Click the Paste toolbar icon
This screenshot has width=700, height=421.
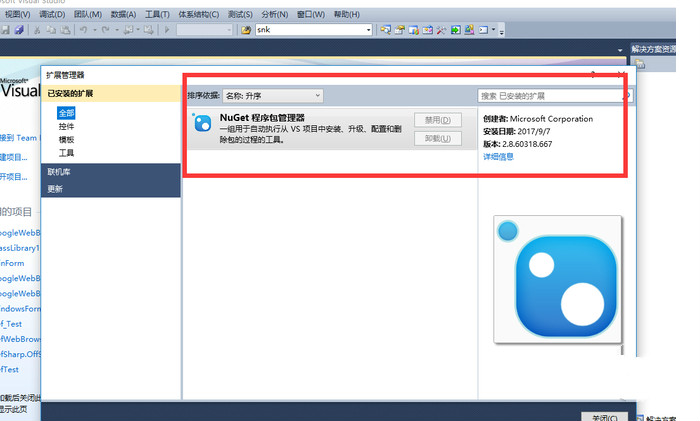click(x=65, y=30)
